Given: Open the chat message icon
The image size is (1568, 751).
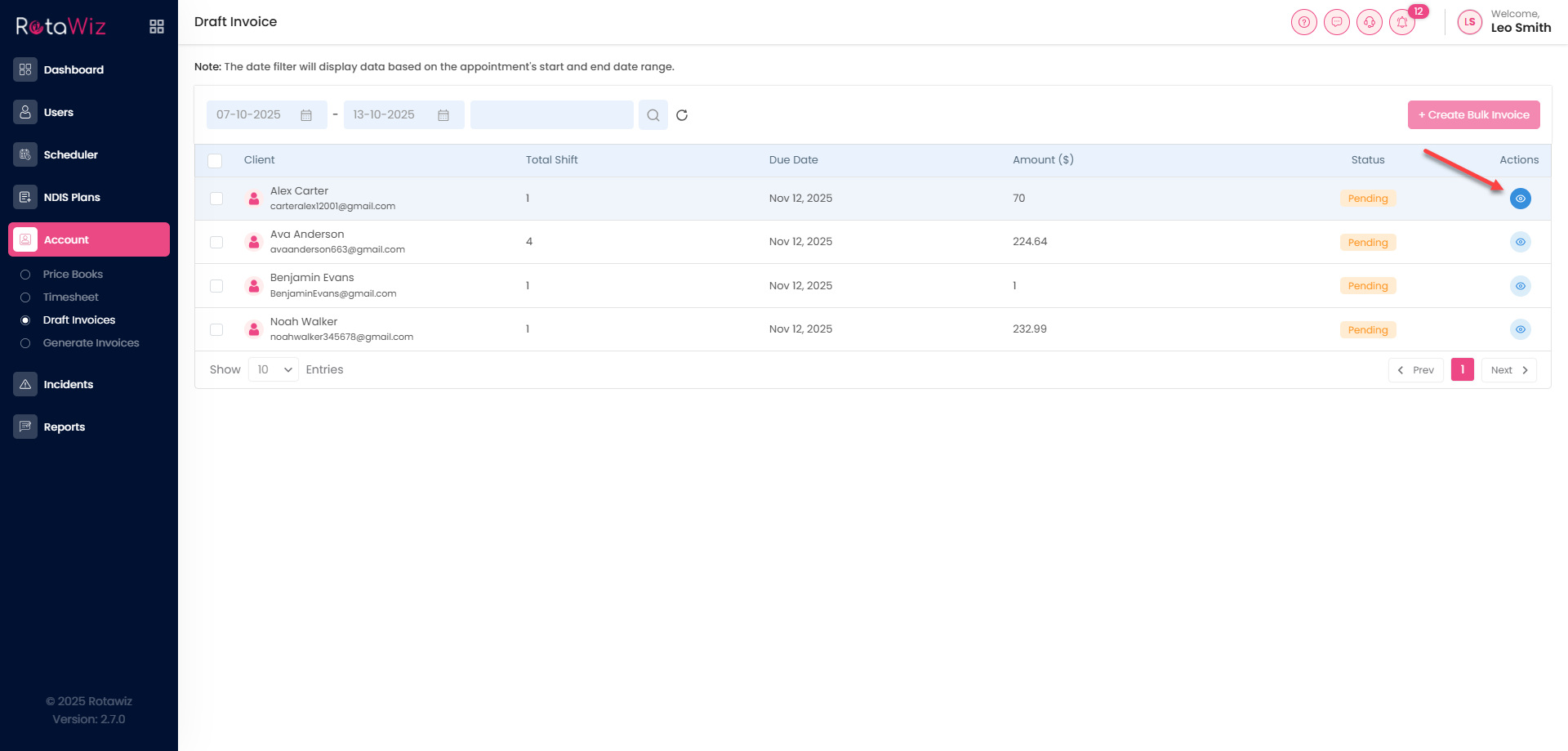Looking at the screenshot, I should pyautogui.click(x=1337, y=22).
